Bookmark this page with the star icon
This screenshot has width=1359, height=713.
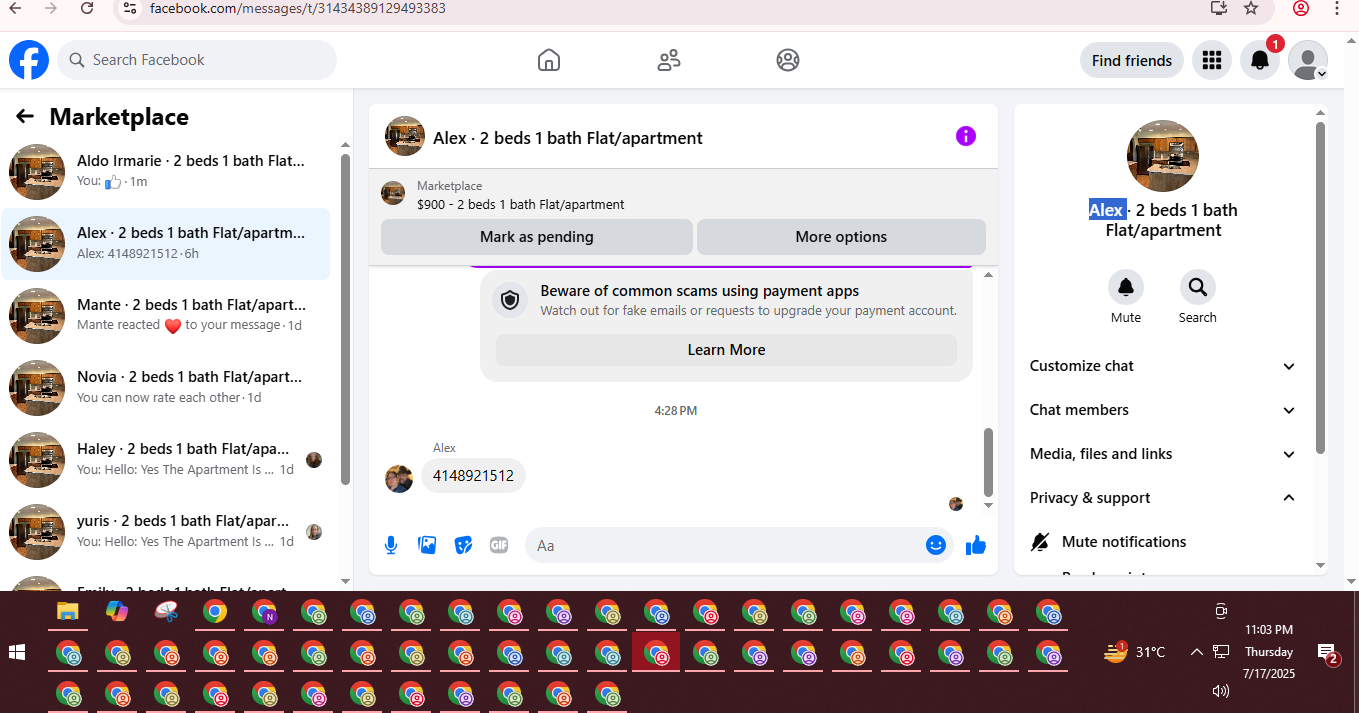pyautogui.click(x=1251, y=8)
